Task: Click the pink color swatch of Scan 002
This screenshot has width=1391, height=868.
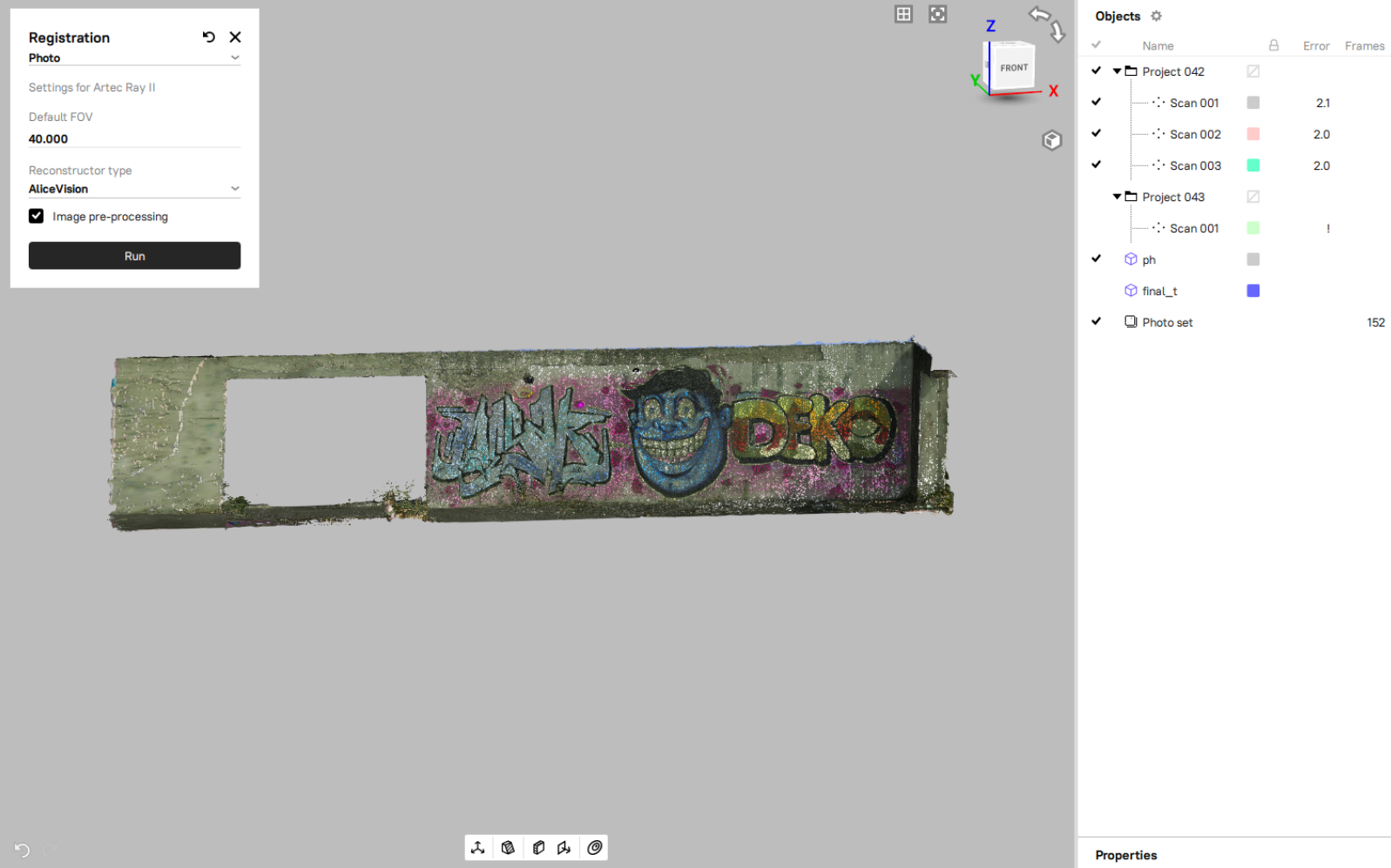Action: 1253,134
